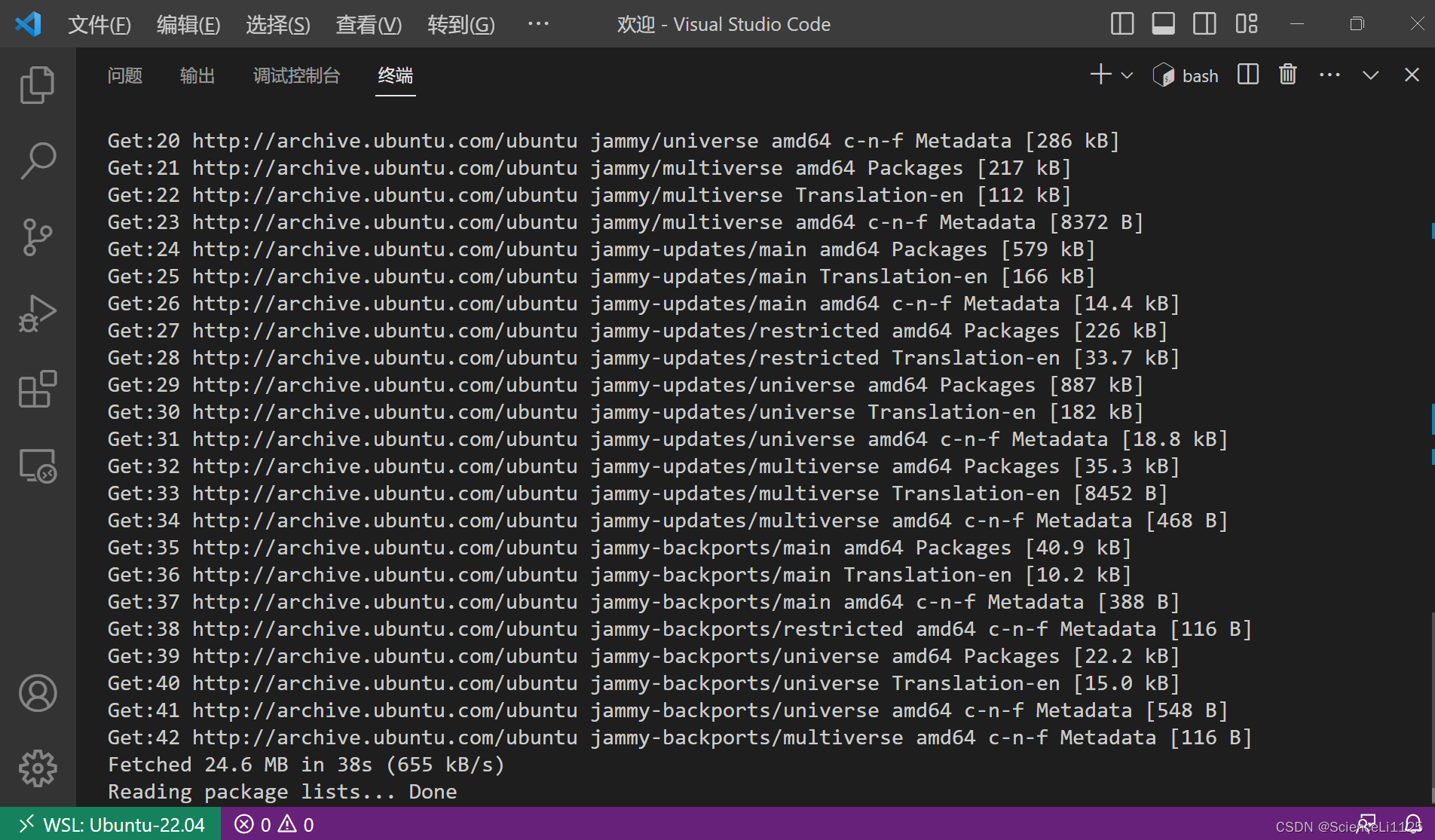
Task: Click the window title '欢迎 - Visual Studio Code'
Action: click(724, 25)
